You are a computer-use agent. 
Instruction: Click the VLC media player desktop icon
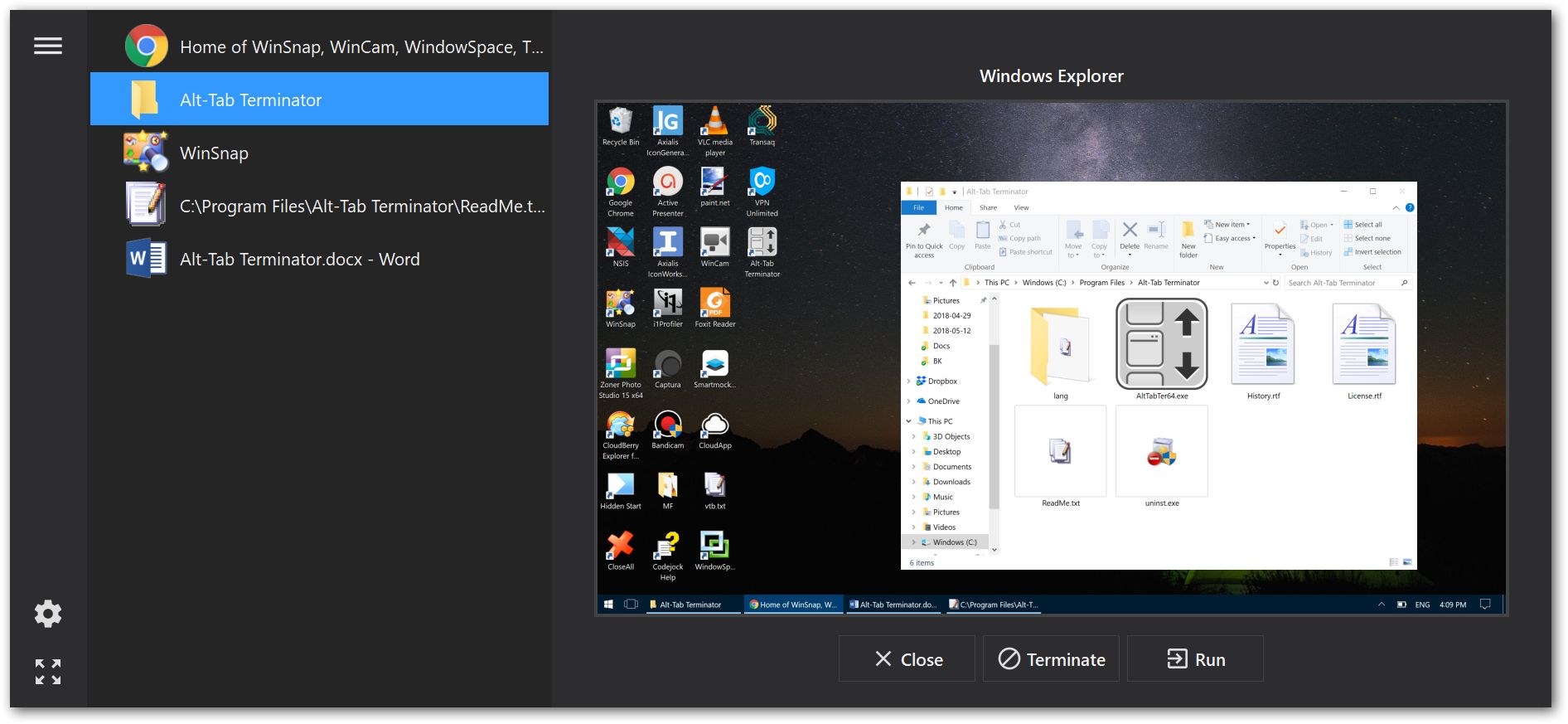coord(714,122)
